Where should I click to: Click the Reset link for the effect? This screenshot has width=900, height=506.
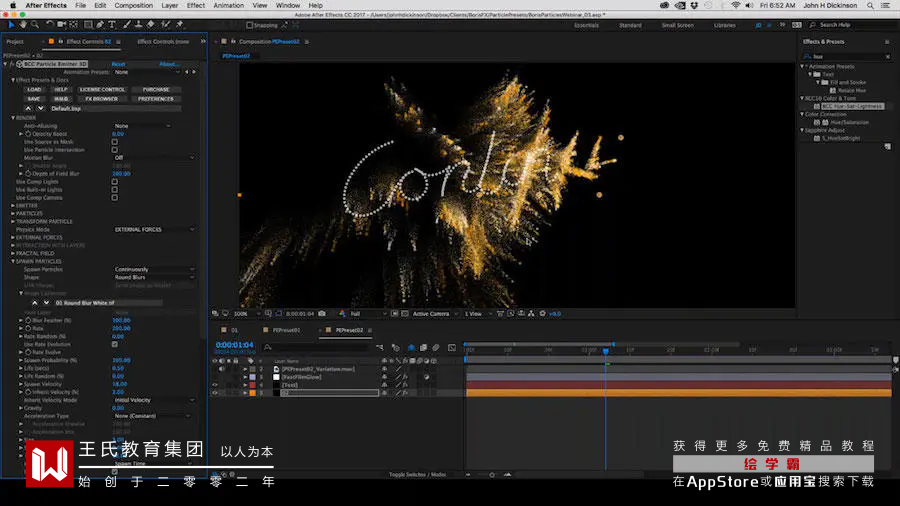118,64
